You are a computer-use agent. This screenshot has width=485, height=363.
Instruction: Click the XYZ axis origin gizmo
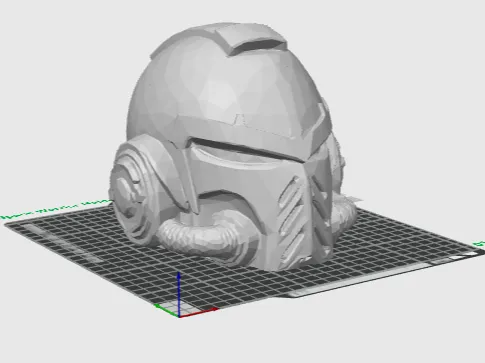point(185,296)
